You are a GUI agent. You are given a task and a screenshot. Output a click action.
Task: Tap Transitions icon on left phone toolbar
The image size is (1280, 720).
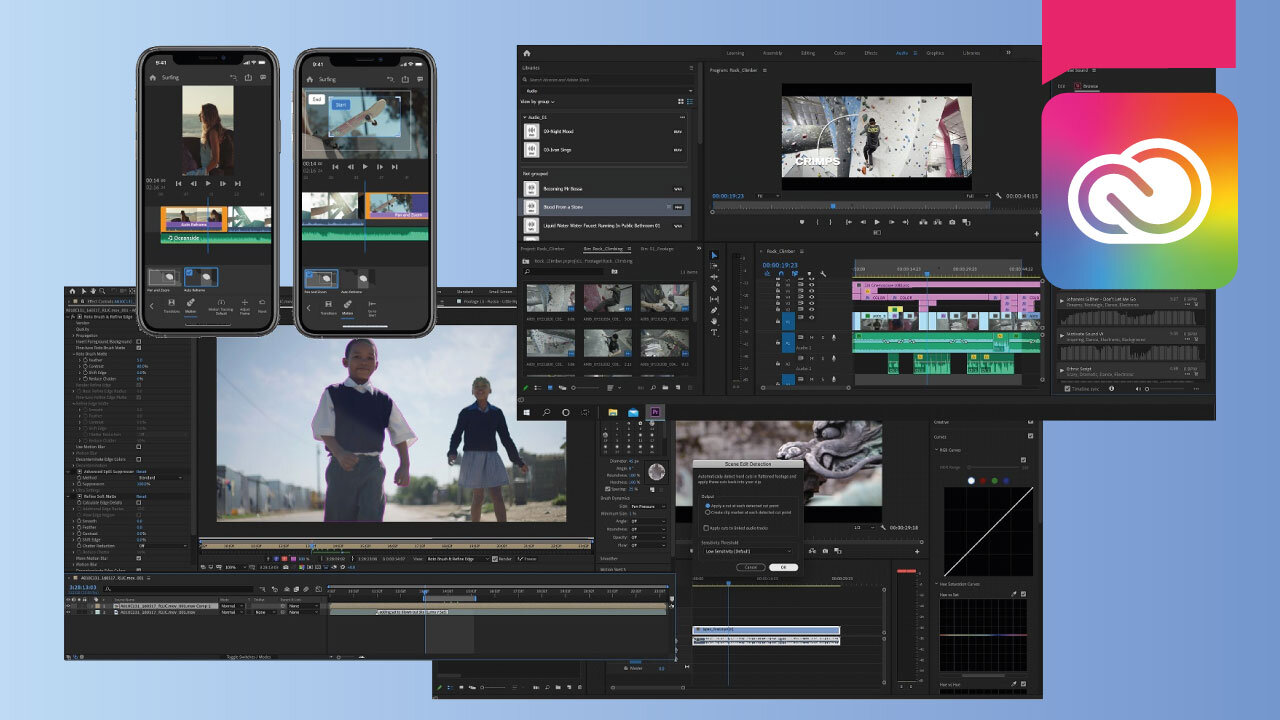(171, 305)
